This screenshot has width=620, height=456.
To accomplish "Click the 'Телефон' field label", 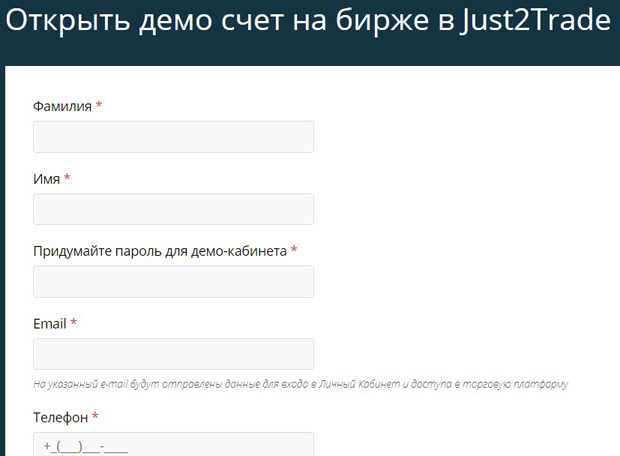I will [x=60, y=417].
